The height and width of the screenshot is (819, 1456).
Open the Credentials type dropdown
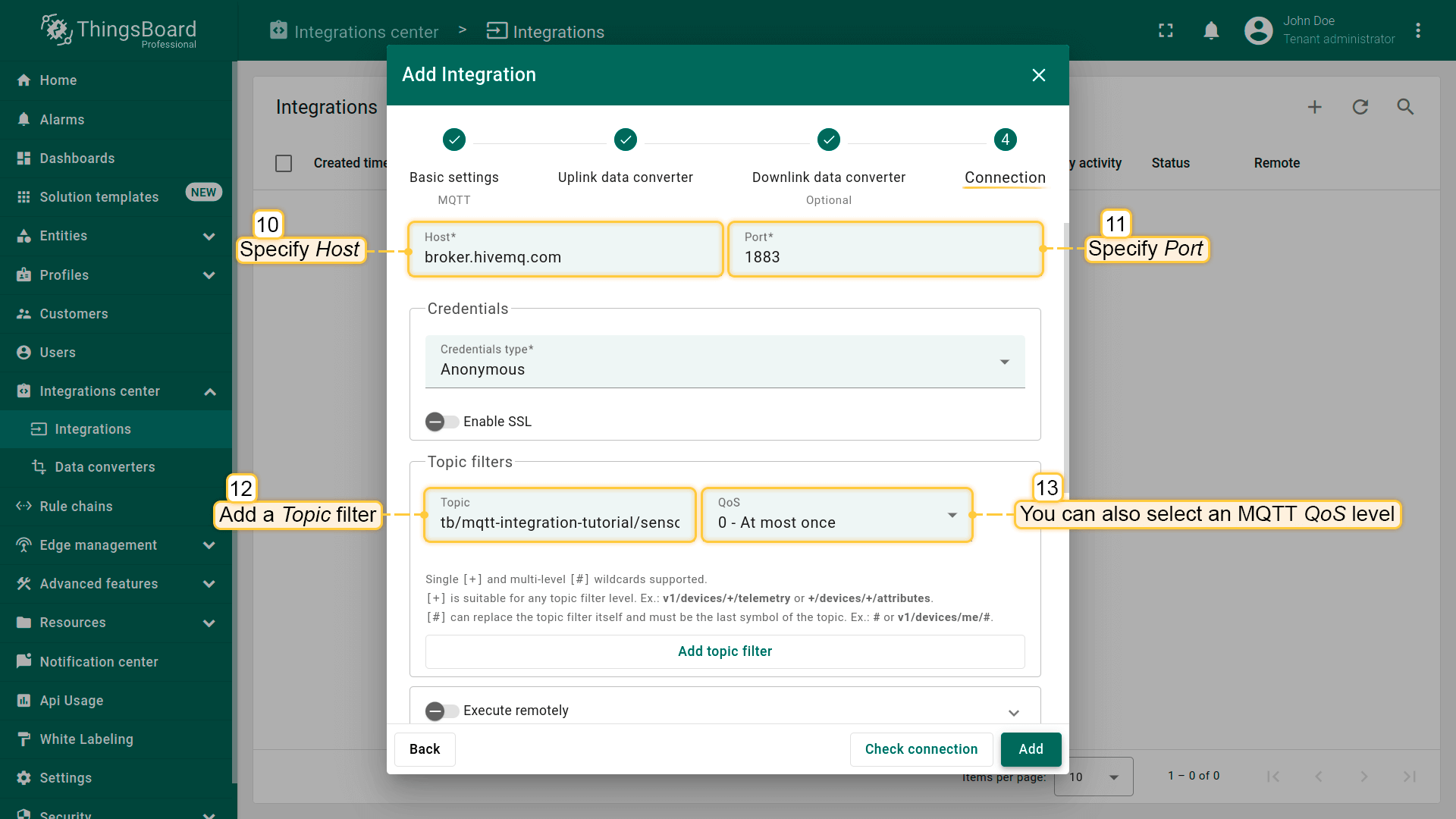coord(724,362)
